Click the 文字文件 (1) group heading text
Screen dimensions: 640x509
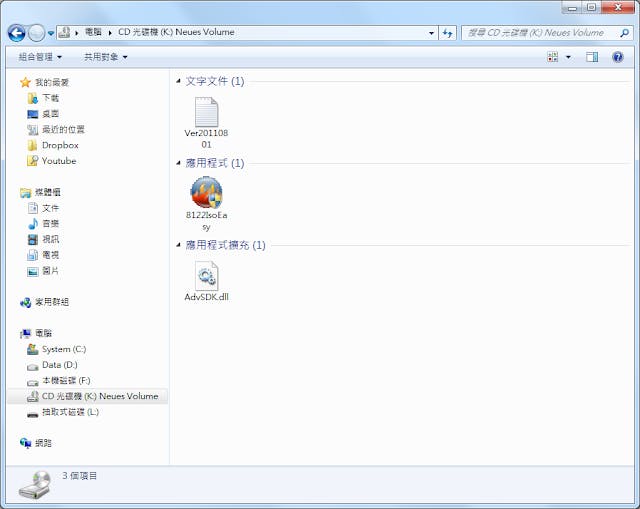tap(215, 81)
